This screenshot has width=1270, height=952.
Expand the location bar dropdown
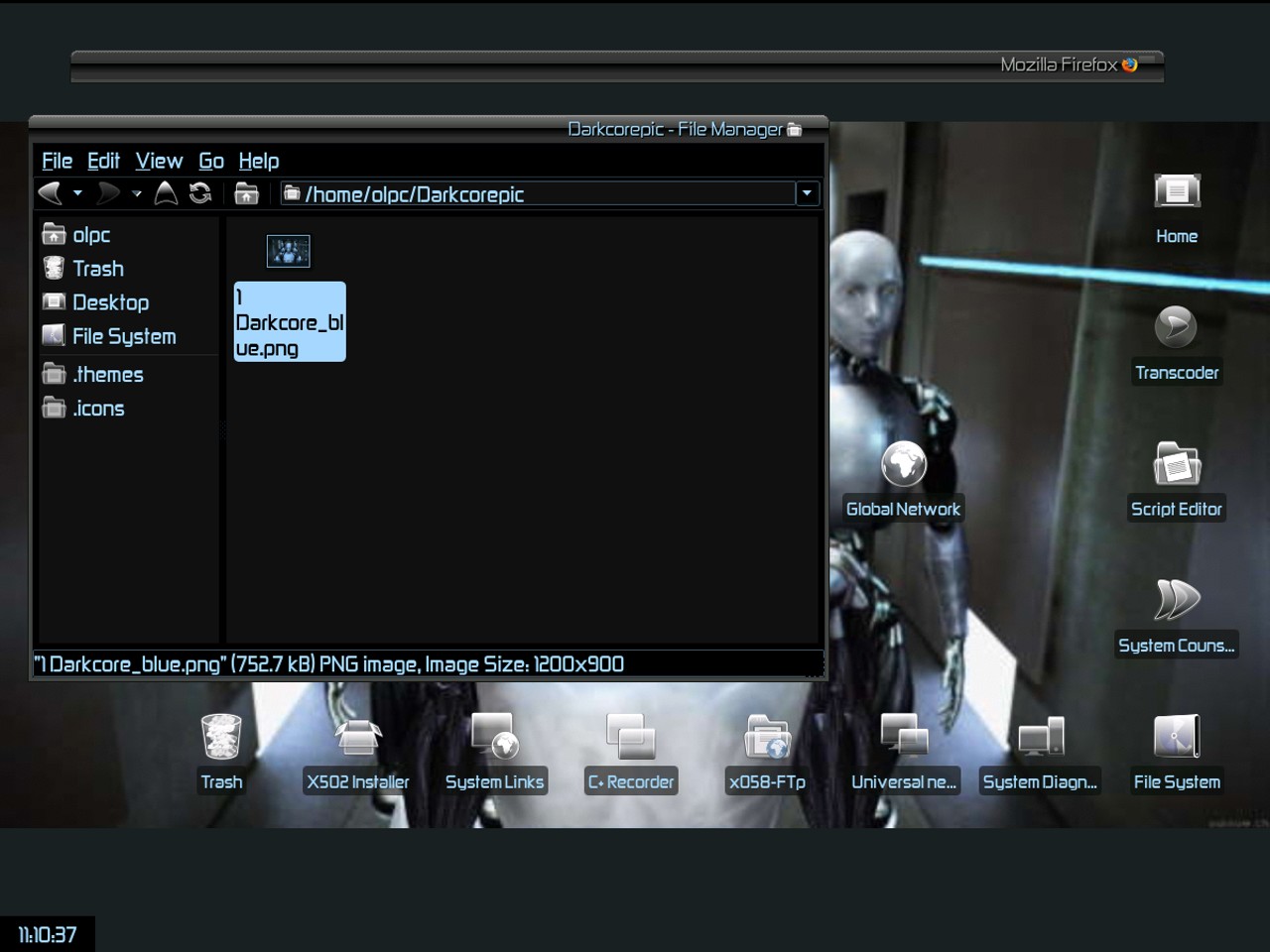tap(808, 193)
